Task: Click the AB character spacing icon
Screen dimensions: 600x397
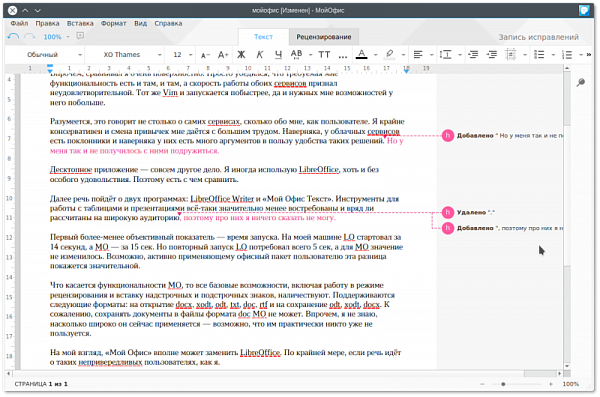Action: (x=296, y=54)
